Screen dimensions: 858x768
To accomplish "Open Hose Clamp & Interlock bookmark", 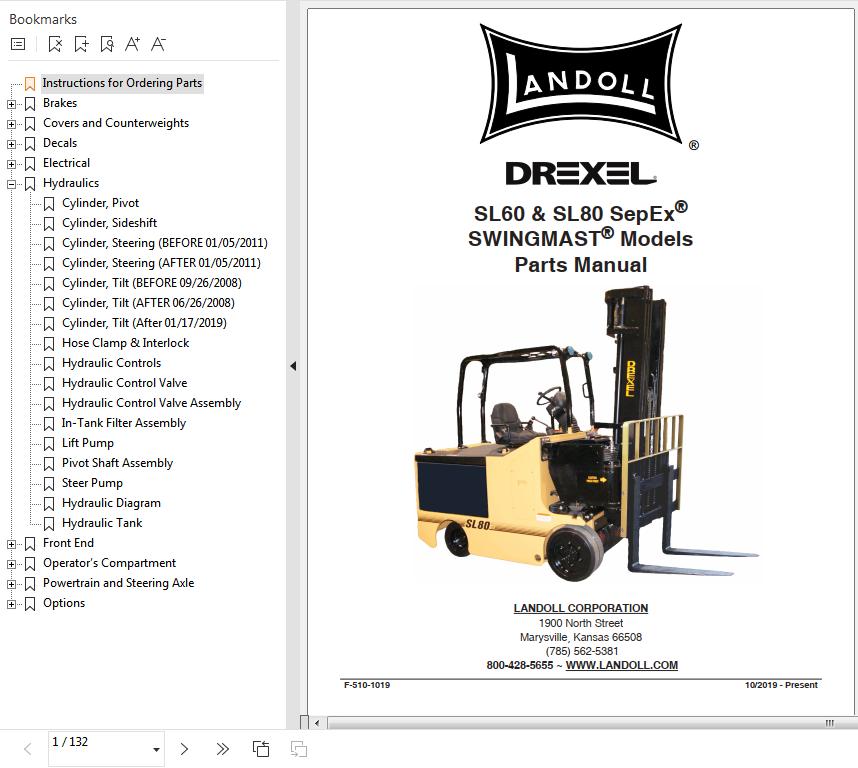I will [x=125, y=343].
